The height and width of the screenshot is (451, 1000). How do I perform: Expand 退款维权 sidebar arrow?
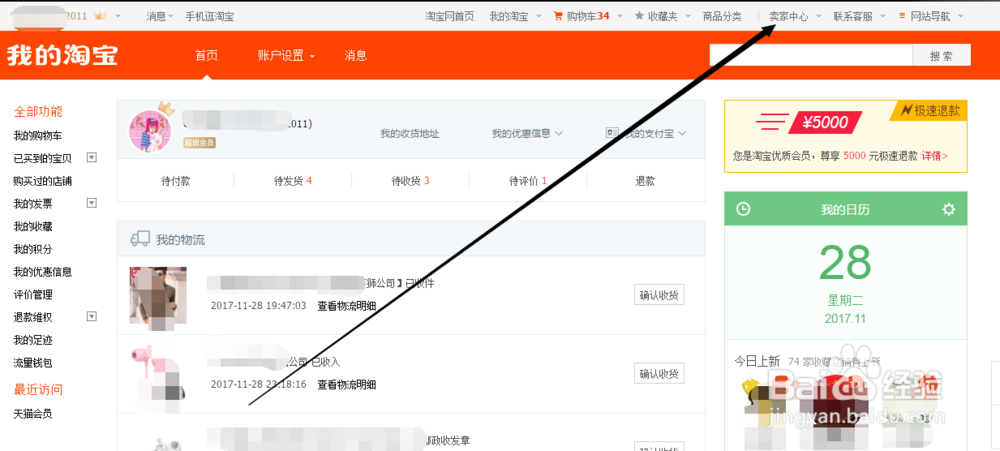(91, 316)
